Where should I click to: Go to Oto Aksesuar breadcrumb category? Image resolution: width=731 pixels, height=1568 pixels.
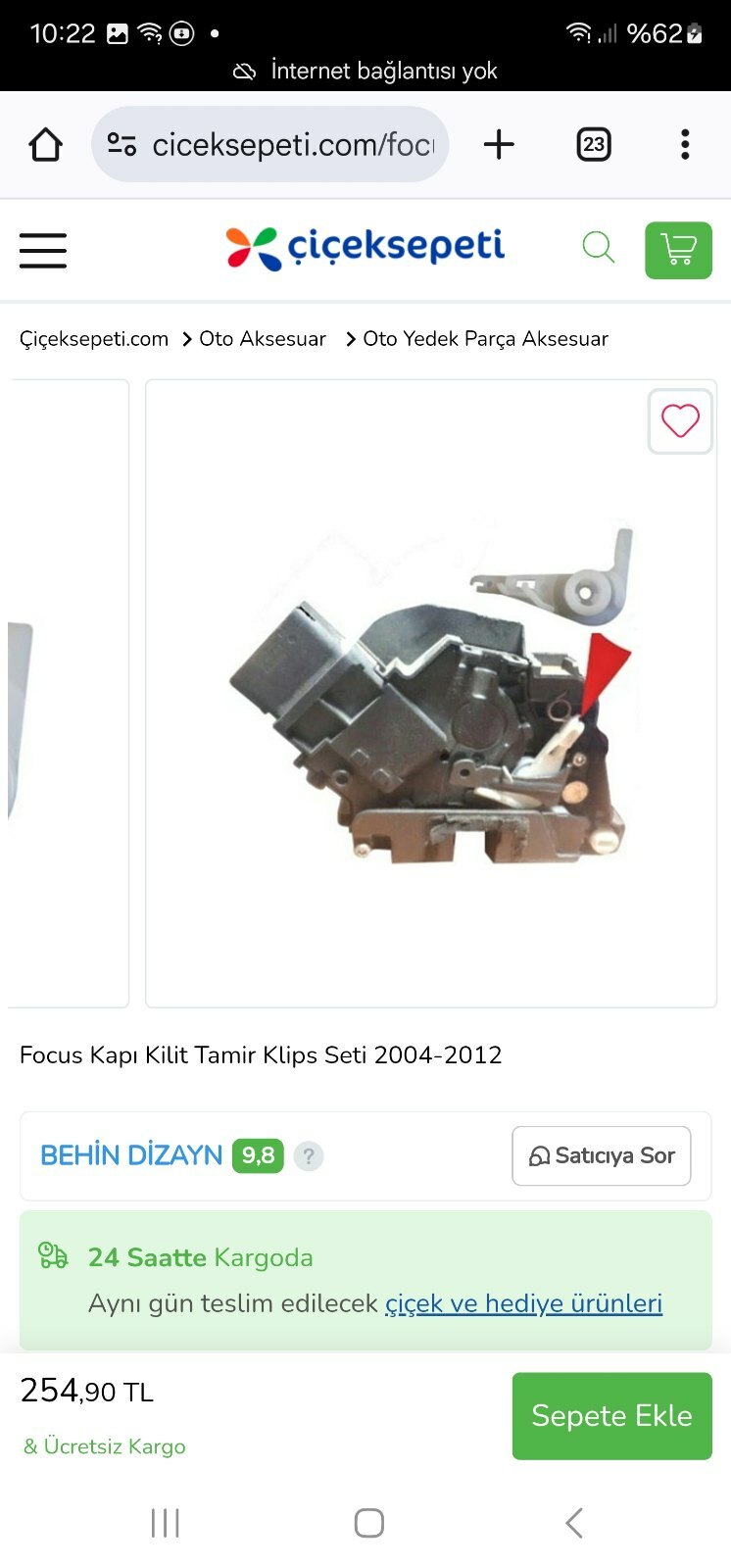[263, 339]
